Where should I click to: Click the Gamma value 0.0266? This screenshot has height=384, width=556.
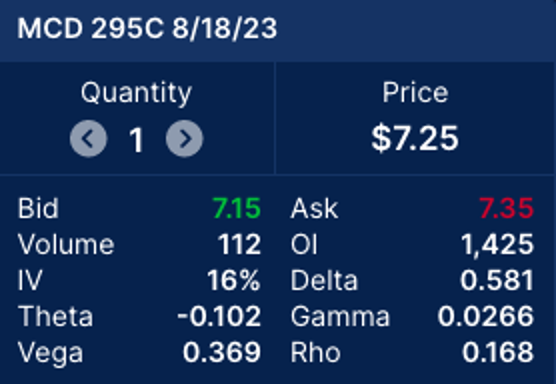(485, 316)
